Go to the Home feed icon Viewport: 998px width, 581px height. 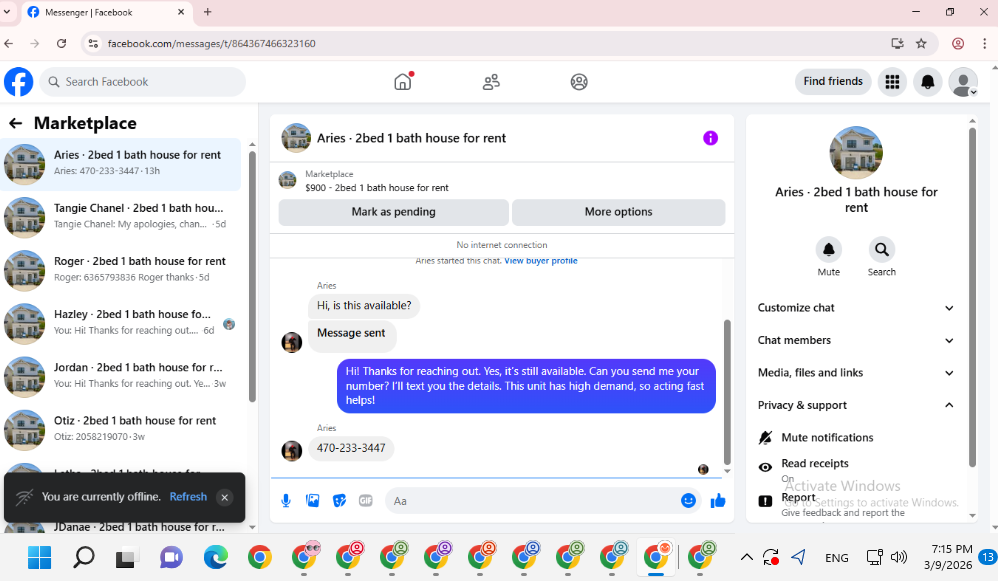[403, 81]
